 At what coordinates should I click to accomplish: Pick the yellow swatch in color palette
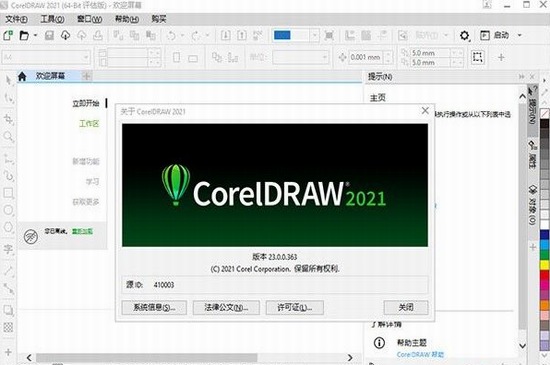(545, 265)
